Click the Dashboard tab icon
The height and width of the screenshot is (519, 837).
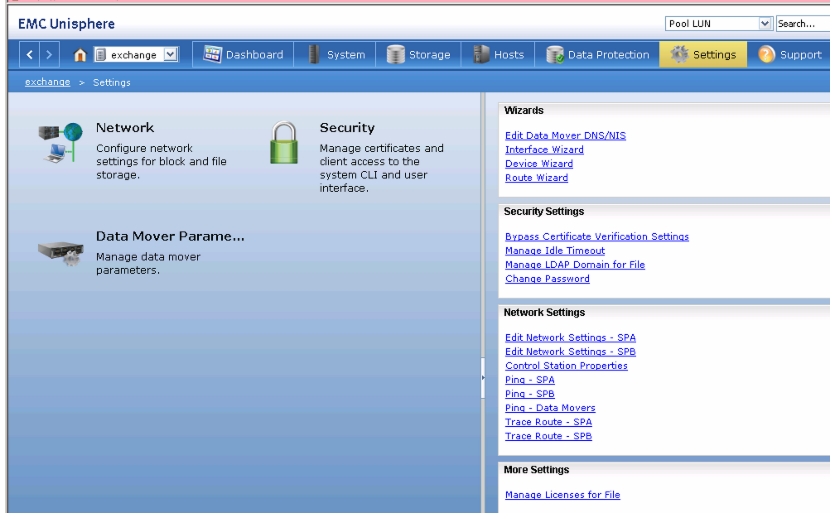(x=212, y=54)
